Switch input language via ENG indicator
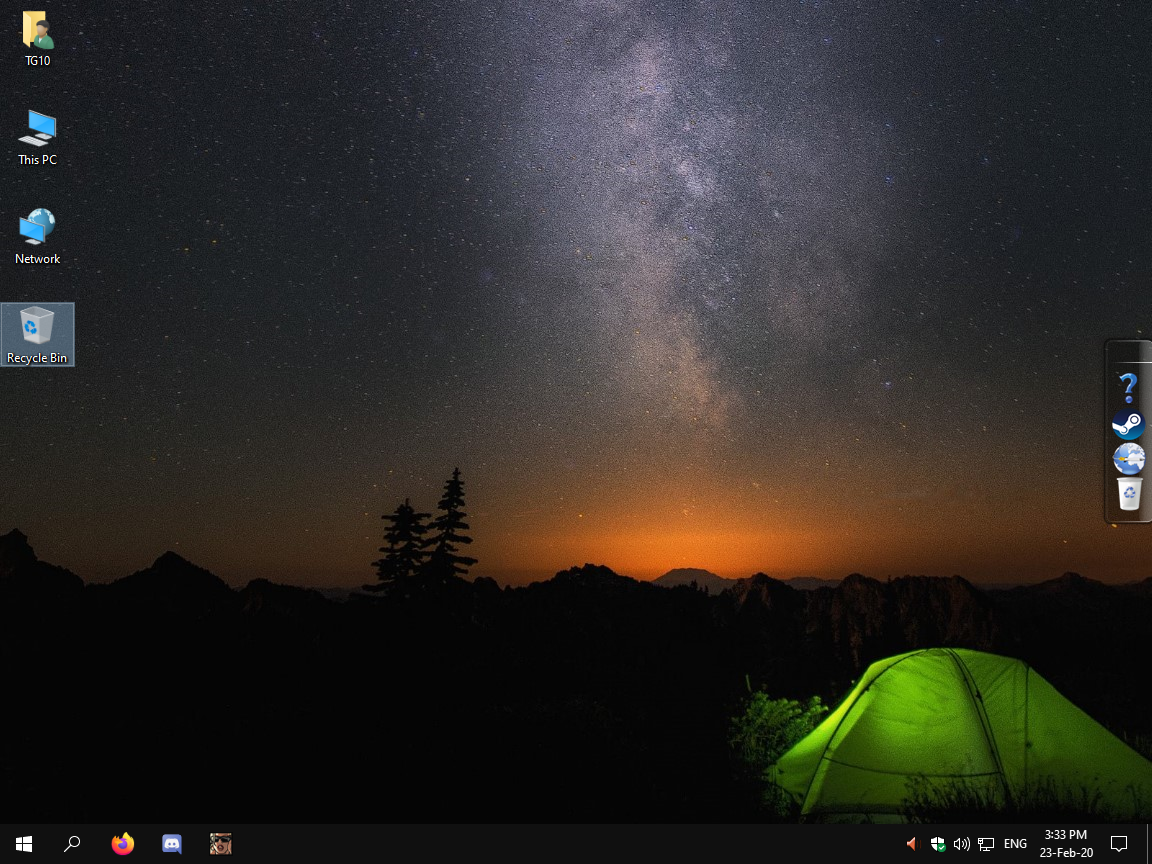 click(x=1015, y=843)
